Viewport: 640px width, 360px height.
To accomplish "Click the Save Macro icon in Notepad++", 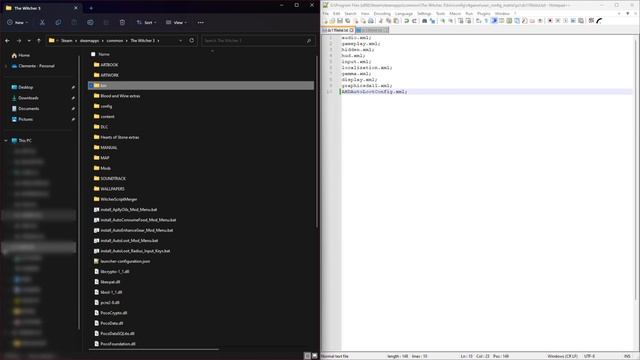I will pyautogui.click(x=581, y=21).
